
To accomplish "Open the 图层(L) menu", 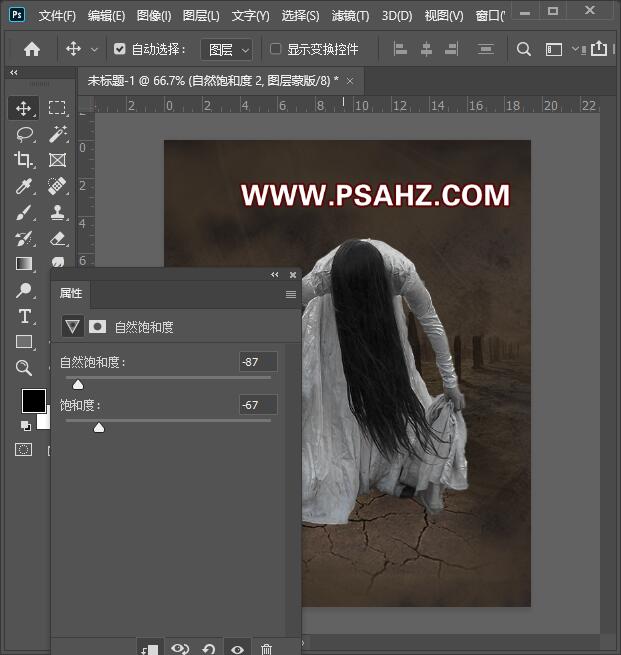I will click(x=201, y=16).
